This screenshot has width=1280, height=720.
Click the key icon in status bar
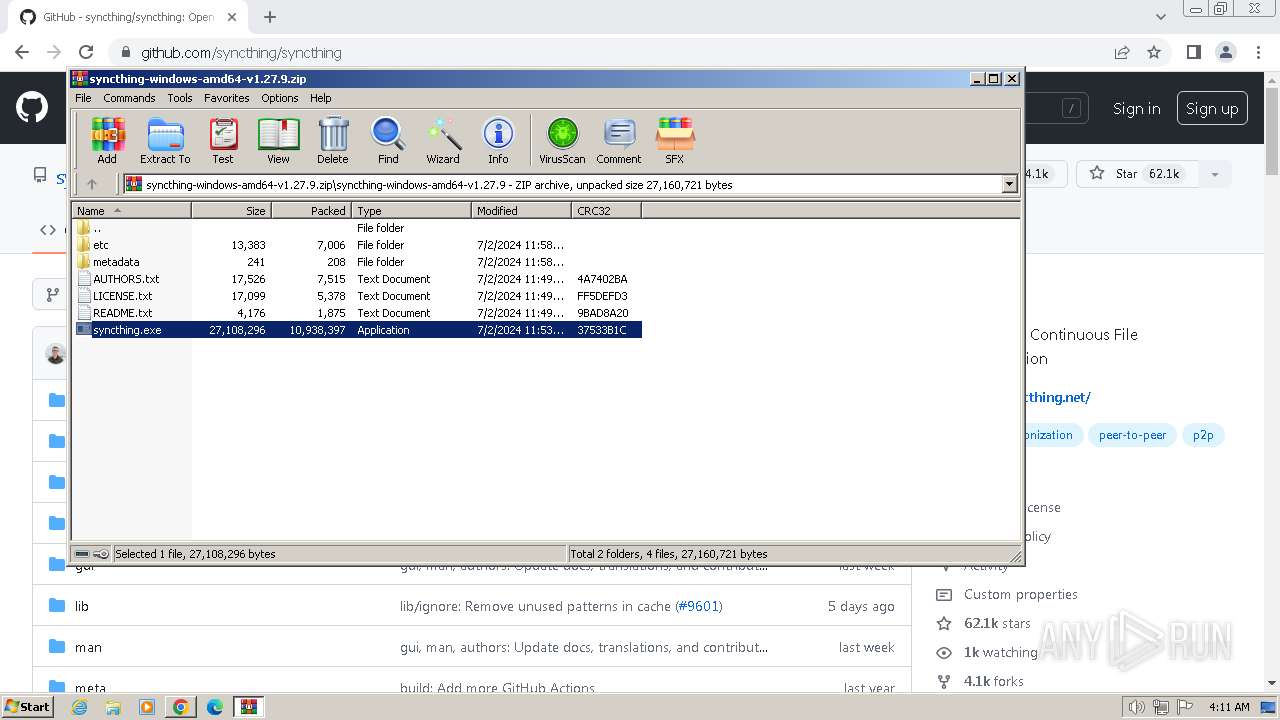pyautogui.click(x=101, y=554)
